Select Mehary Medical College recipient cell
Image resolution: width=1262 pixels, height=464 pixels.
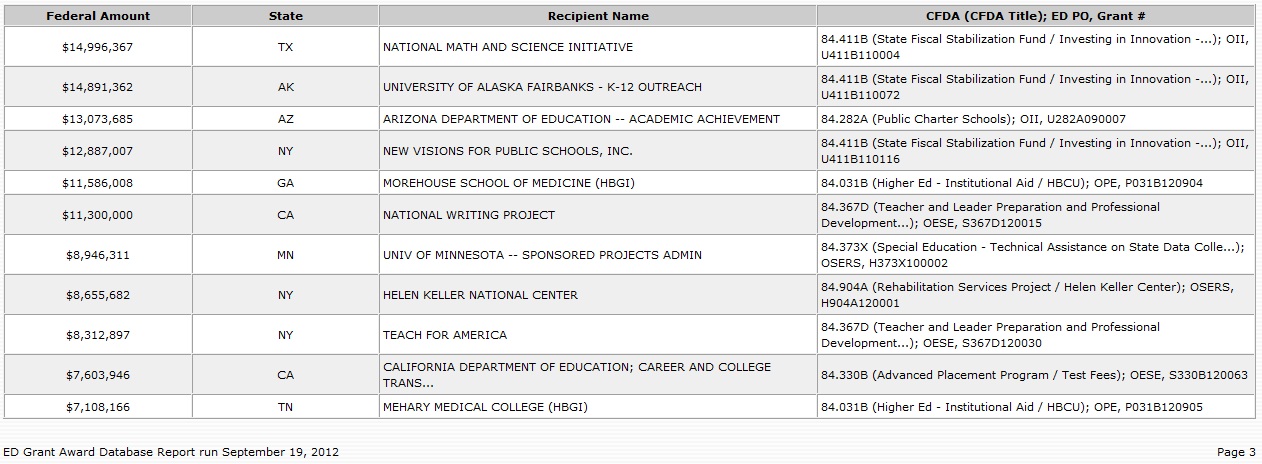point(485,407)
